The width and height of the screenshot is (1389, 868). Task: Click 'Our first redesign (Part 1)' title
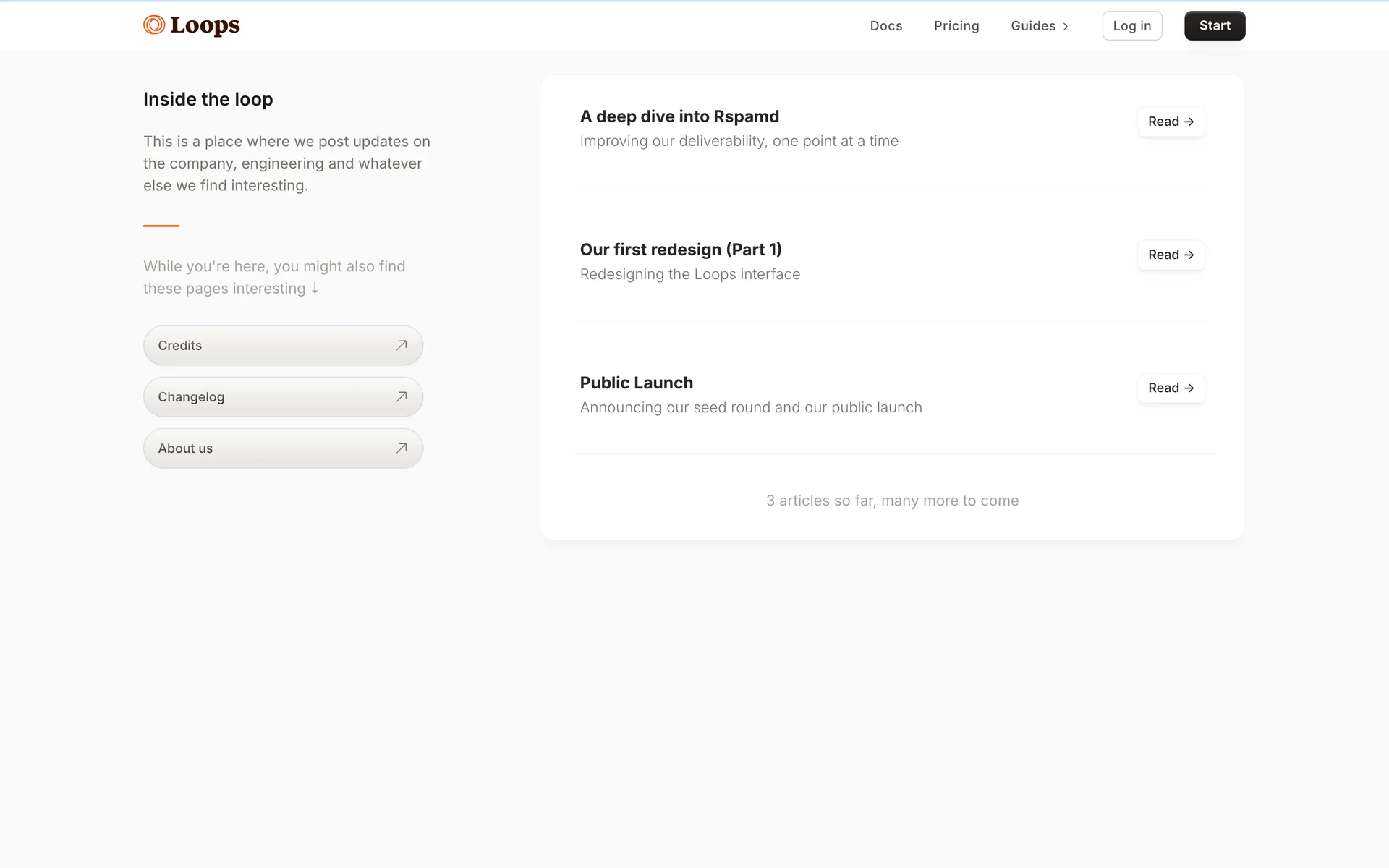click(x=680, y=250)
